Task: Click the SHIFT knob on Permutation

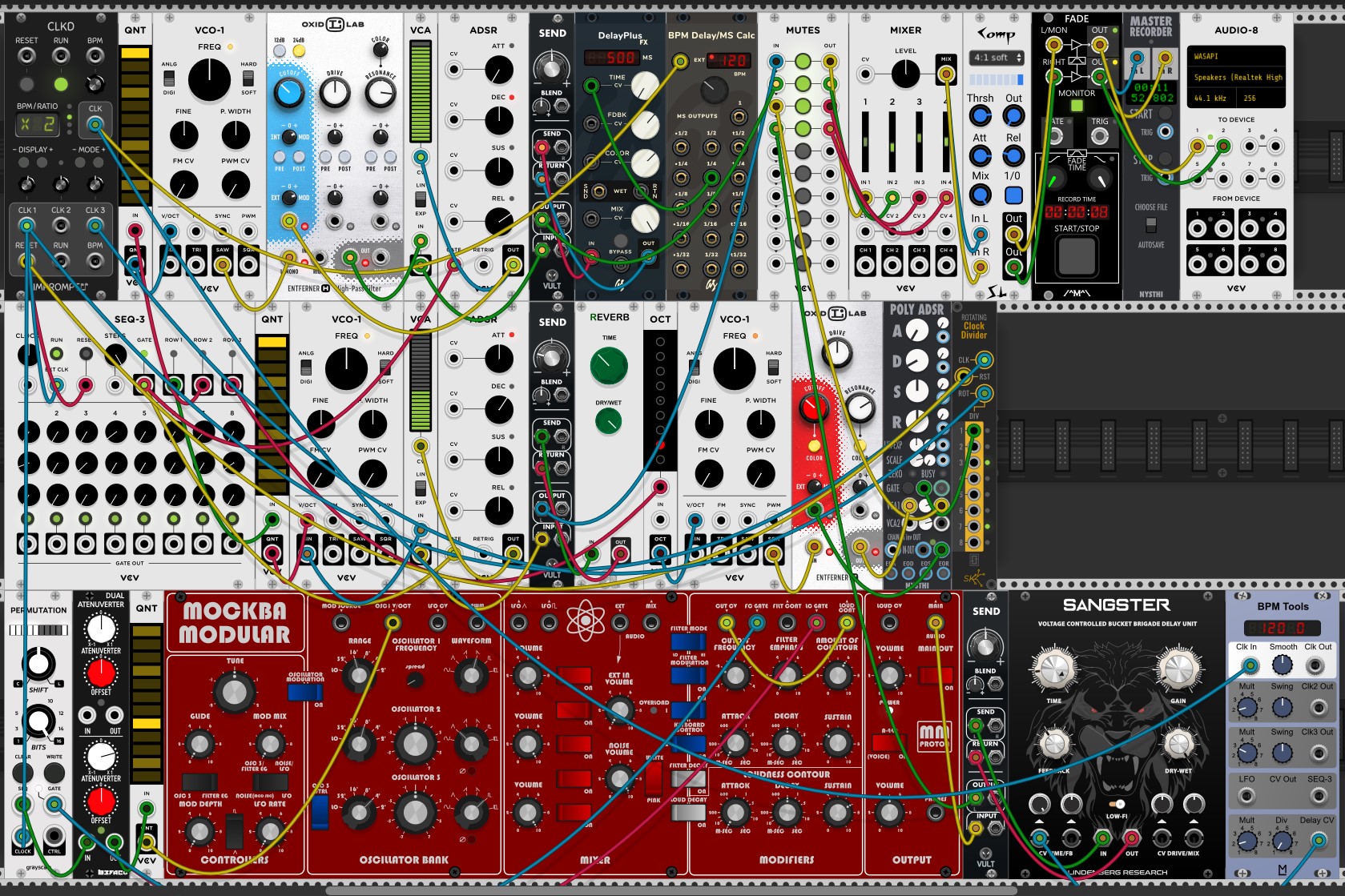Action: [38, 664]
